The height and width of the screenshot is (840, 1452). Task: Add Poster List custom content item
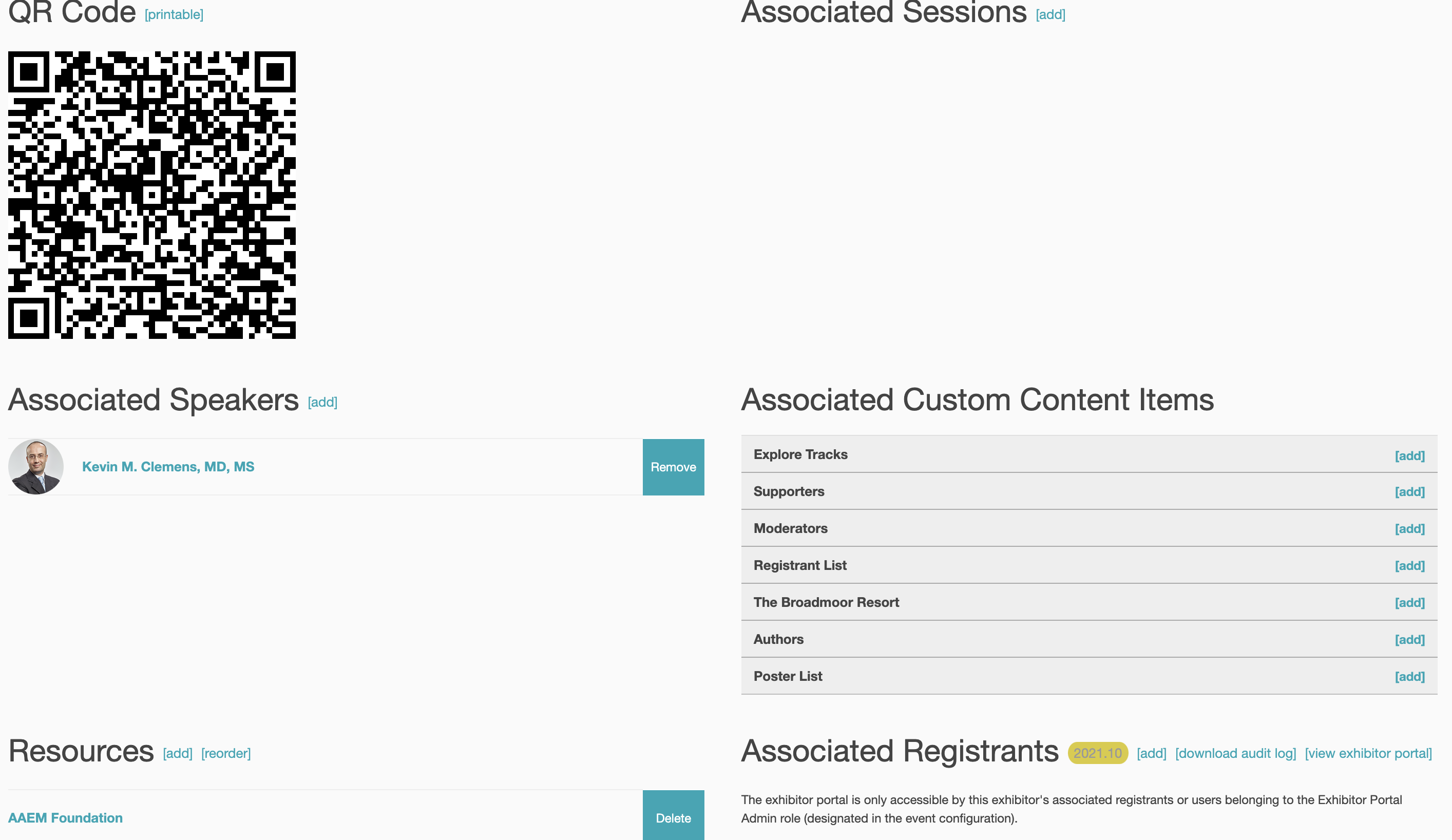(1409, 676)
